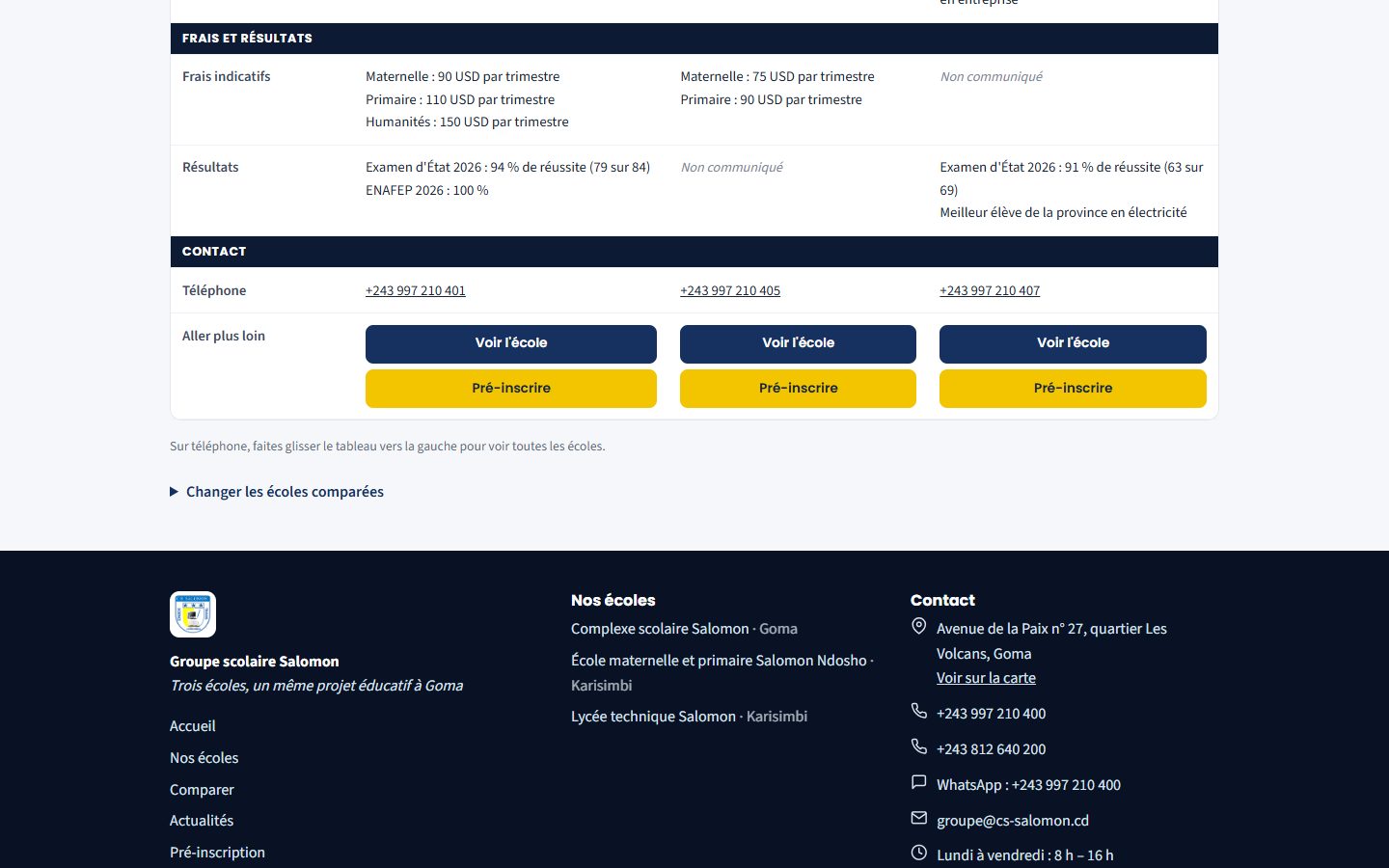Click the map pin icon beside the address
Image resolution: width=1389 pixels, height=868 pixels.
(x=919, y=627)
